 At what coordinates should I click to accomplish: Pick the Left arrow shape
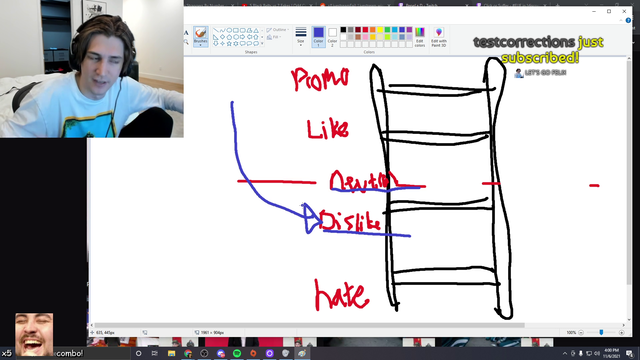tap(249, 37)
